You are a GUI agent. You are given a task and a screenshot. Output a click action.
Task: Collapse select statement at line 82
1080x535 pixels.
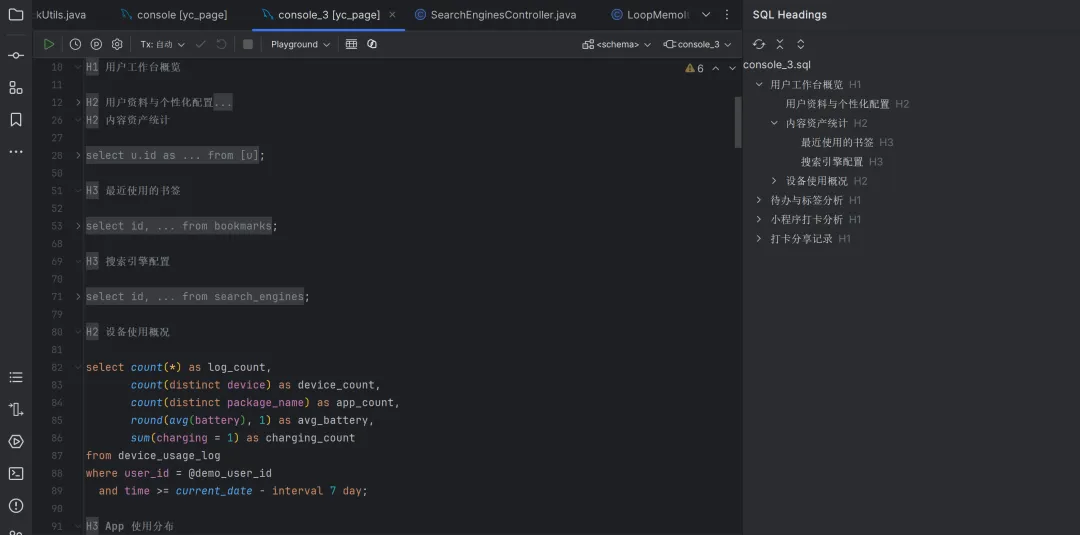coord(78,367)
